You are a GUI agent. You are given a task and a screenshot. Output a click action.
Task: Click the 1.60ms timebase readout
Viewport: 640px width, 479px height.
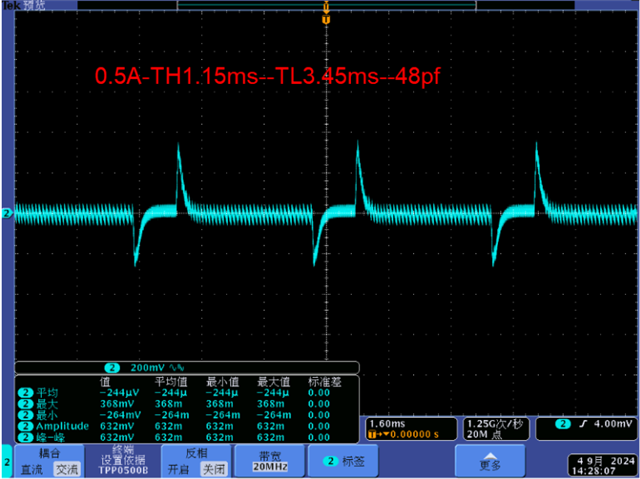pyautogui.click(x=387, y=424)
